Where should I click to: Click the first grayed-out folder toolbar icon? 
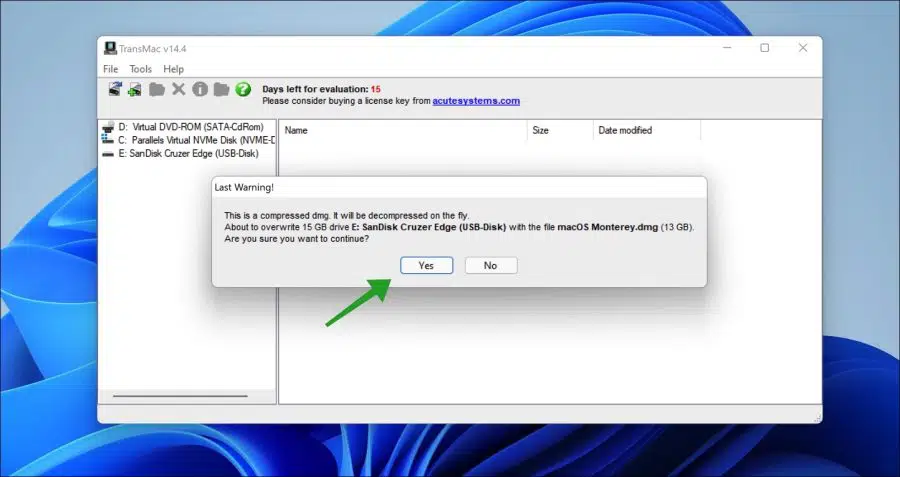click(157, 89)
